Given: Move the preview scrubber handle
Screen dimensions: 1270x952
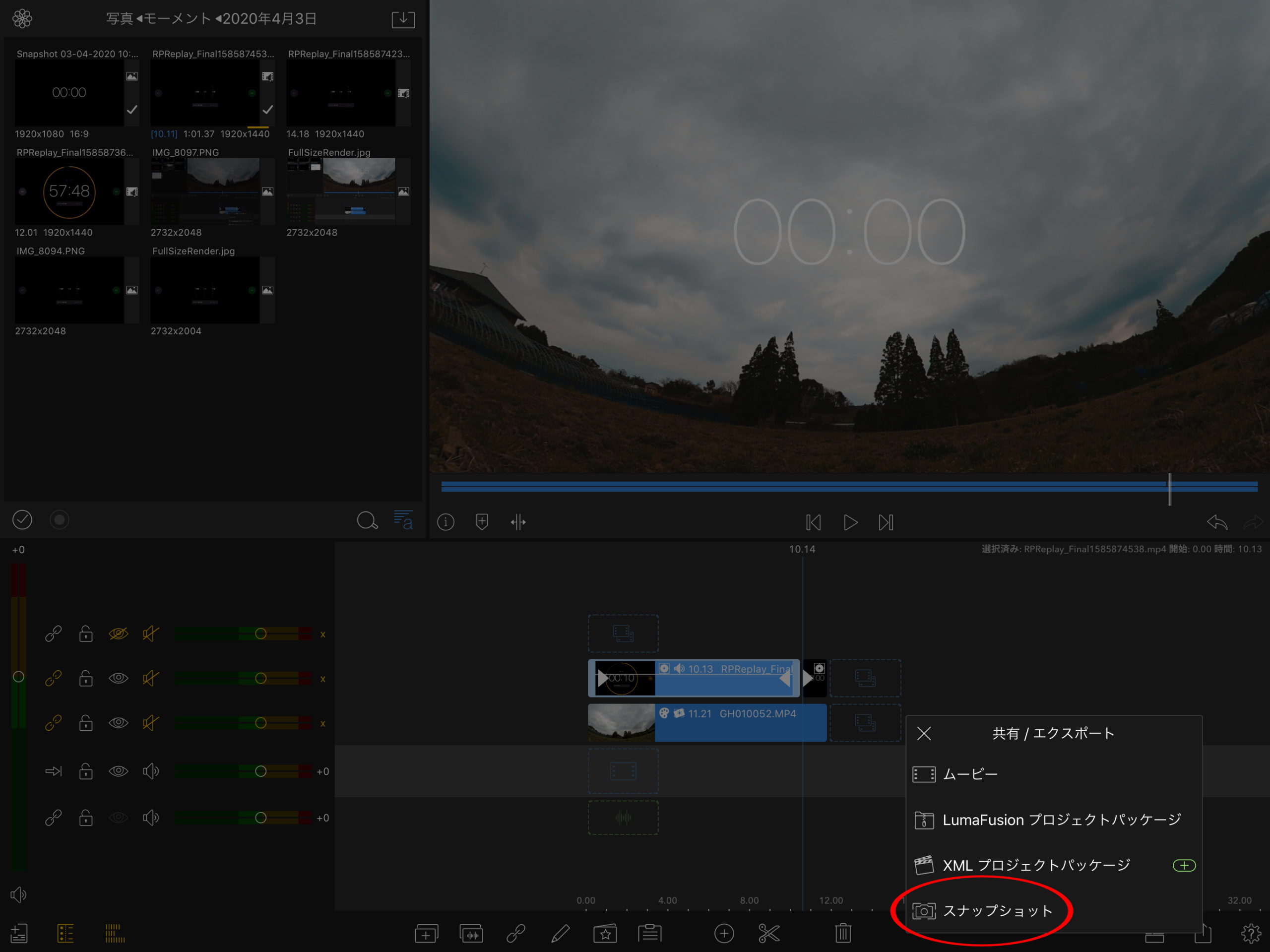Looking at the screenshot, I should pyautogui.click(x=1169, y=489).
